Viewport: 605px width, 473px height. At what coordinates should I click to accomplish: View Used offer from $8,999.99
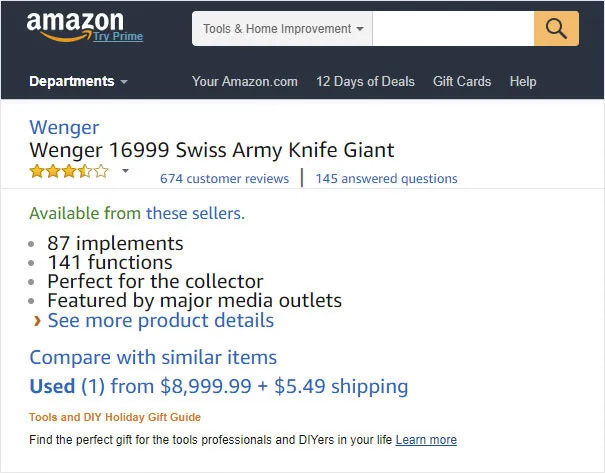coord(219,386)
